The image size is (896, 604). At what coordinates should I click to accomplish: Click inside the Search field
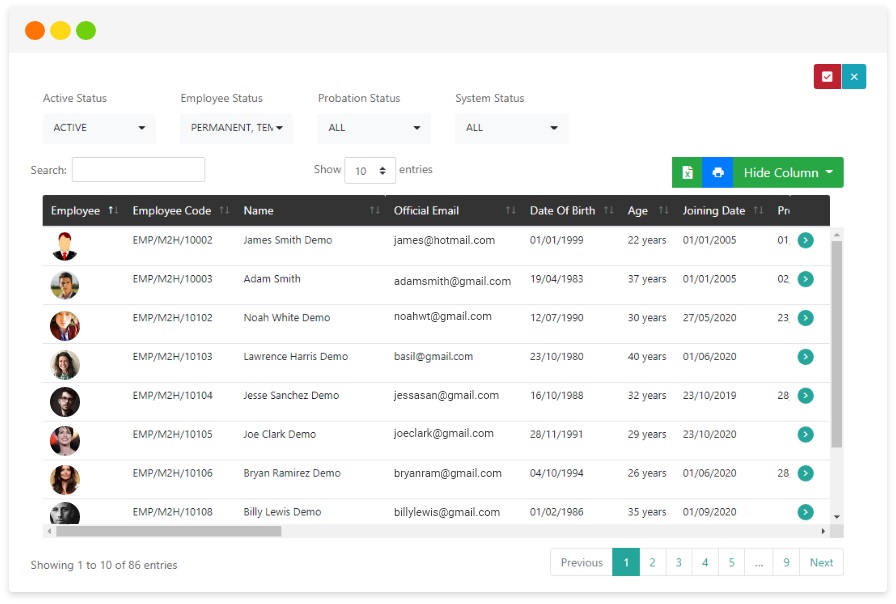(x=137, y=169)
